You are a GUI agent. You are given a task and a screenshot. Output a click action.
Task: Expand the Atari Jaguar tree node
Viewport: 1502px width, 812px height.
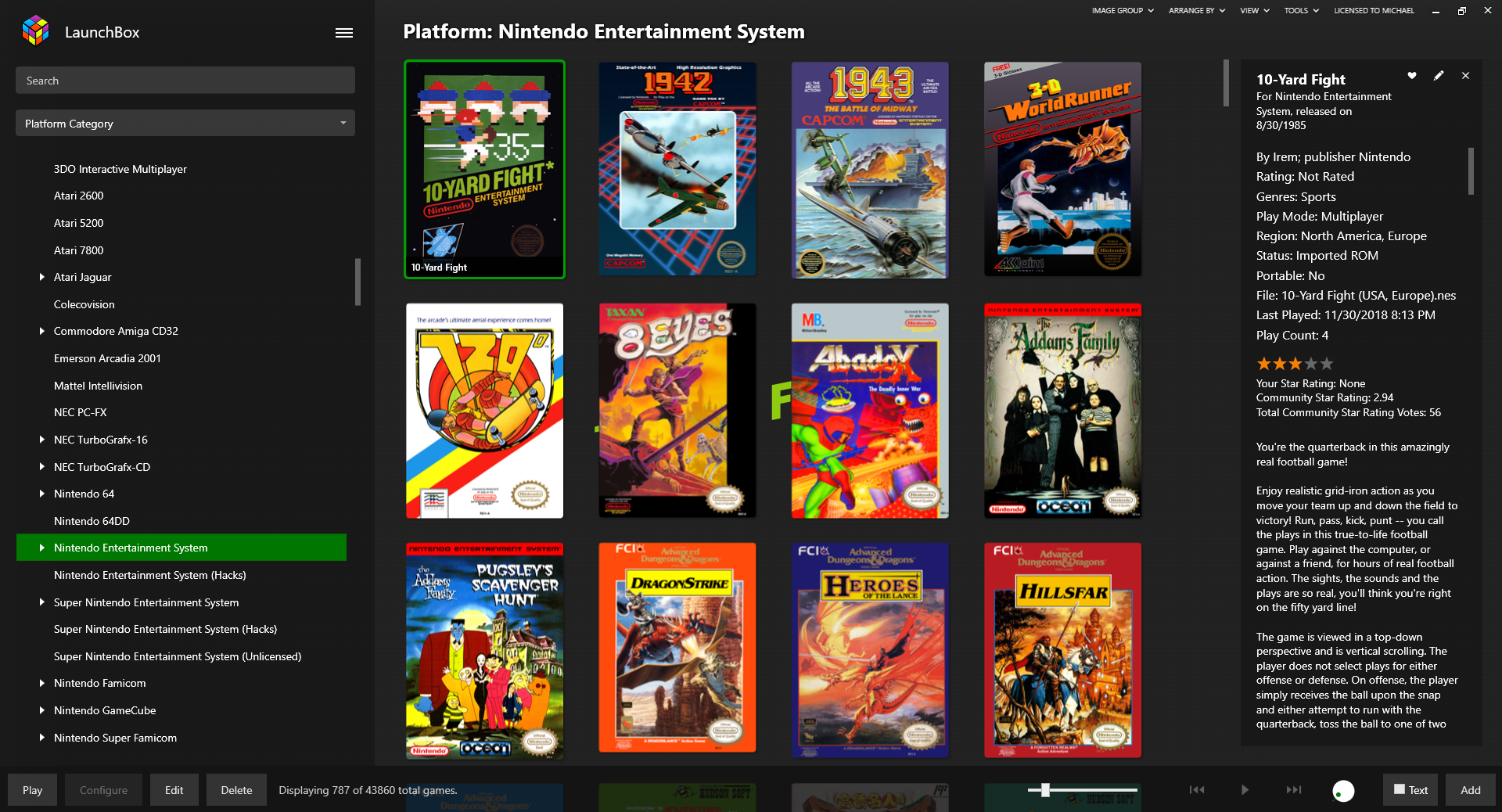pos(41,277)
